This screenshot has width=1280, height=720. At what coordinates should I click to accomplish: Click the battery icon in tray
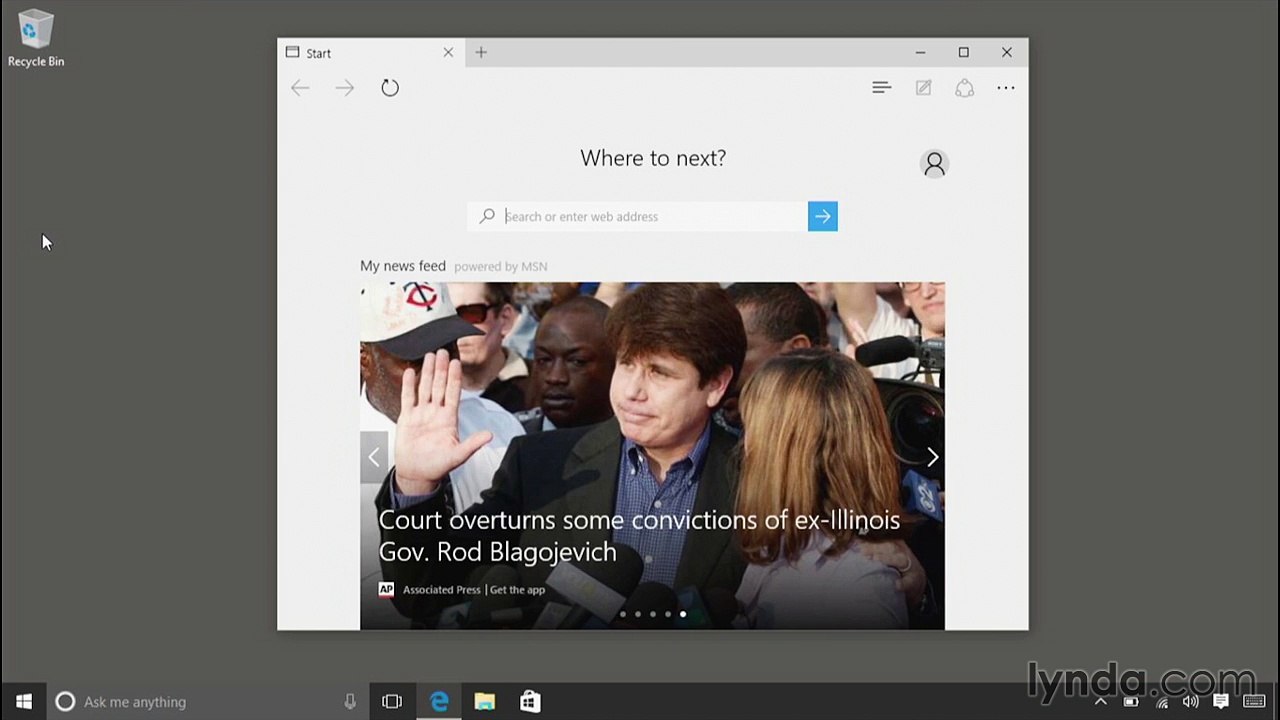pyautogui.click(x=1131, y=702)
